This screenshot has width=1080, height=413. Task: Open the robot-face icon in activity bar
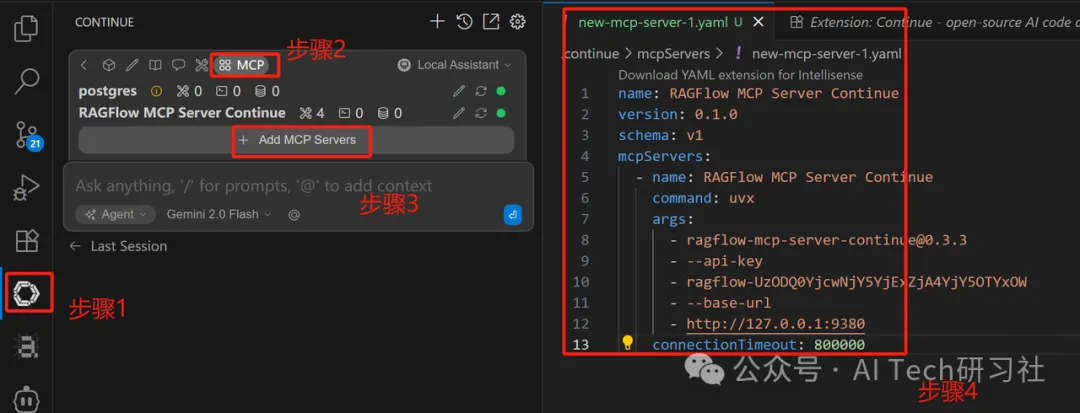27,399
